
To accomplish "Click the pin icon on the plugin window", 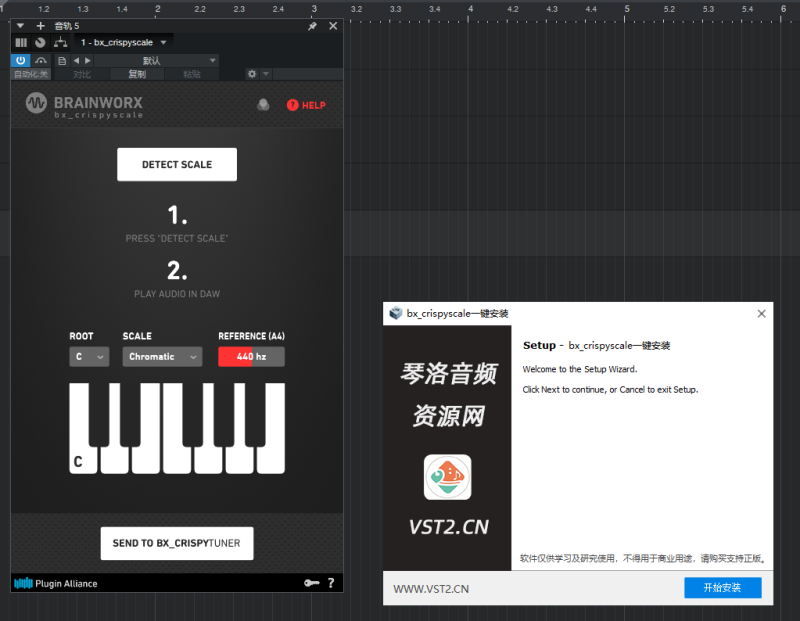I will click(x=314, y=26).
